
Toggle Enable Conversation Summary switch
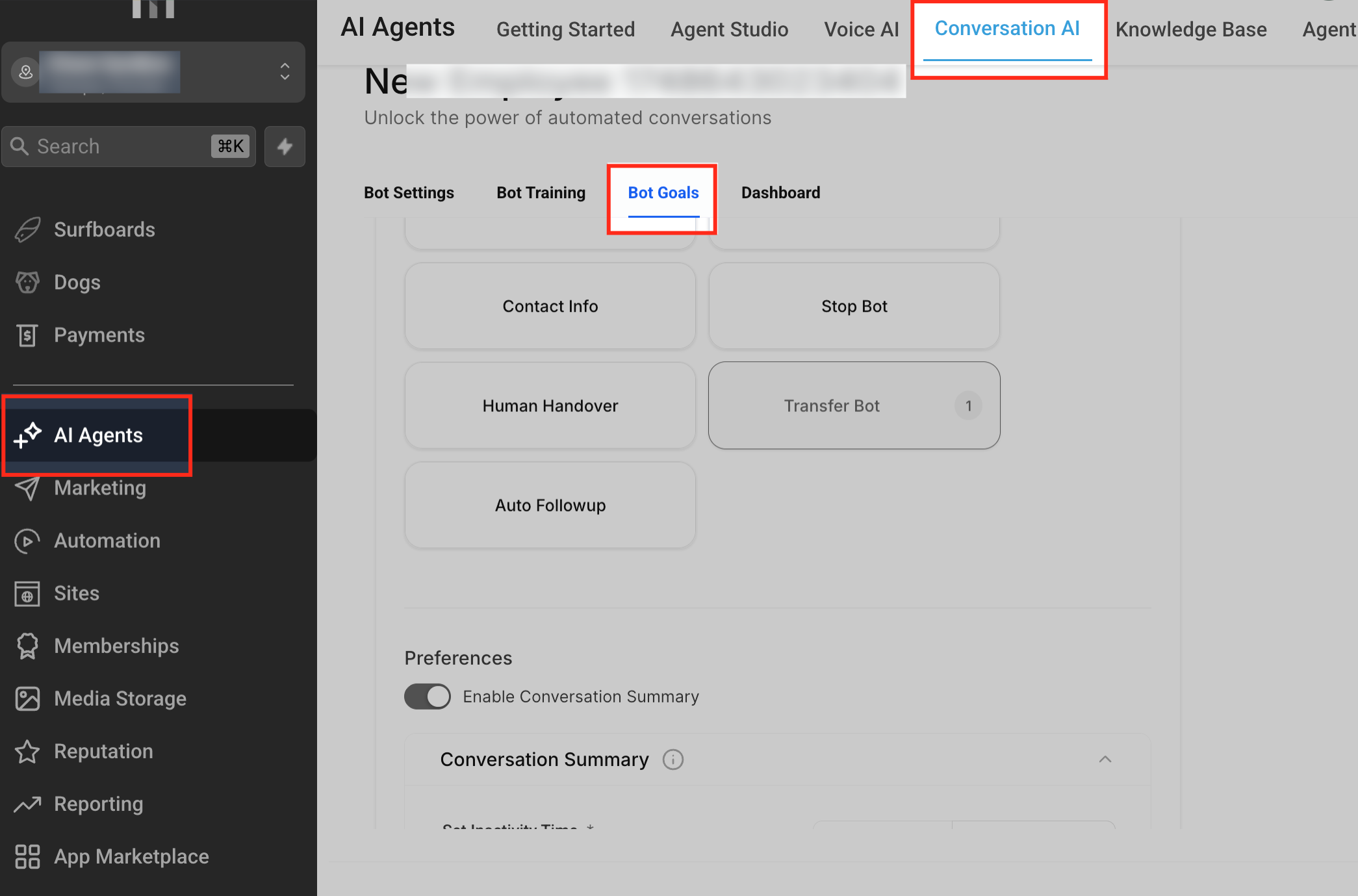[x=427, y=697]
